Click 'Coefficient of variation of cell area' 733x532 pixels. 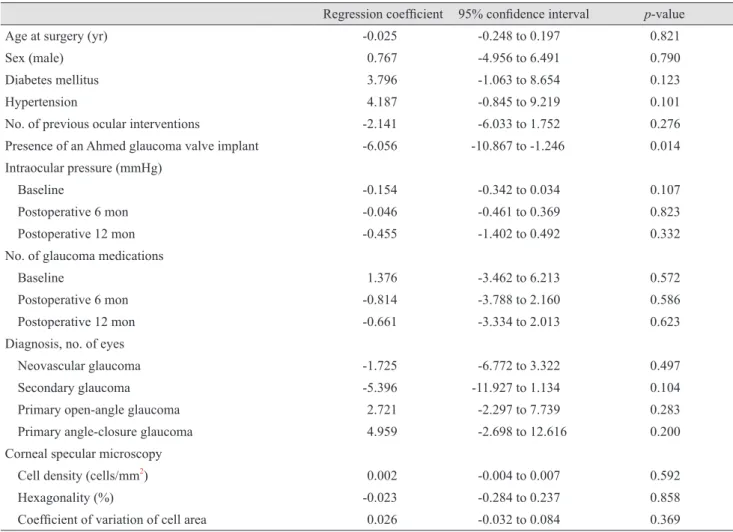point(112,519)
